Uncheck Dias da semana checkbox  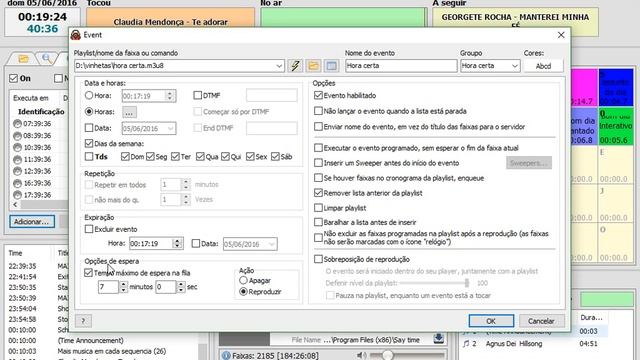coord(89,143)
